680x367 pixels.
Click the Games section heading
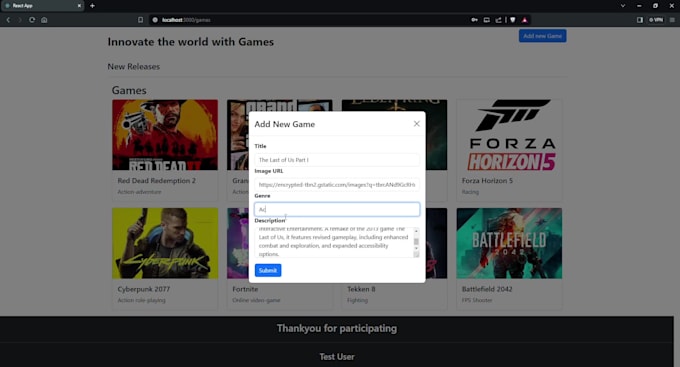point(129,90)
